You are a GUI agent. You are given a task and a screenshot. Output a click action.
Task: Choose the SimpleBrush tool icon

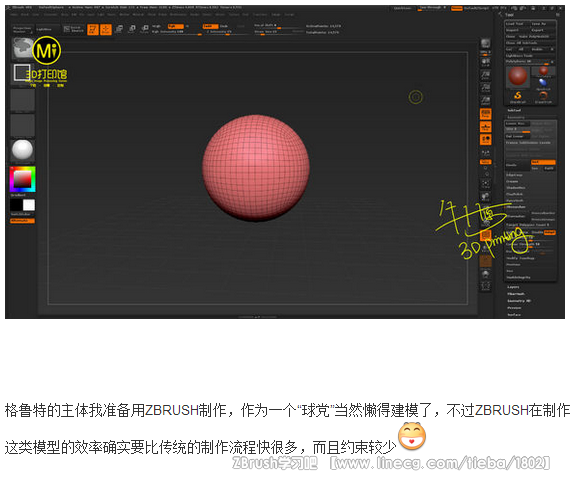coord(518,96)
